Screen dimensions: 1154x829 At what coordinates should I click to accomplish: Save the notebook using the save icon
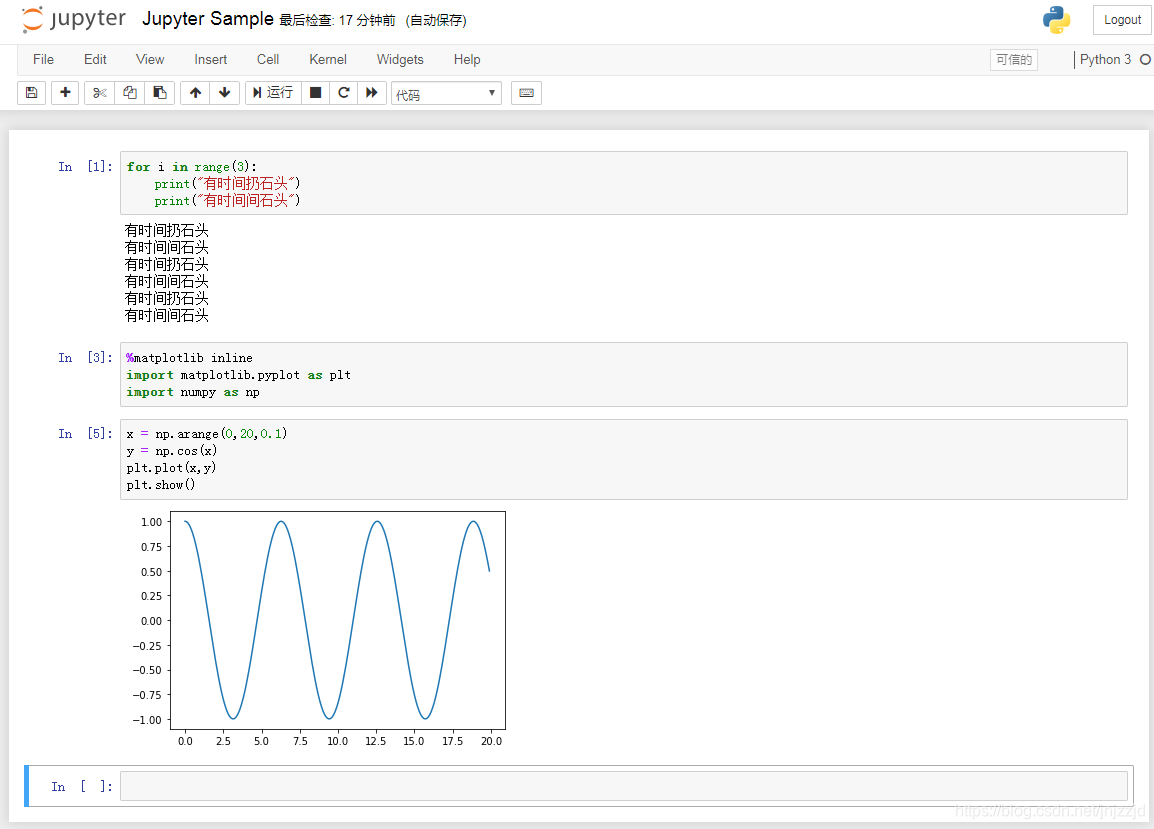coord(31,92)
